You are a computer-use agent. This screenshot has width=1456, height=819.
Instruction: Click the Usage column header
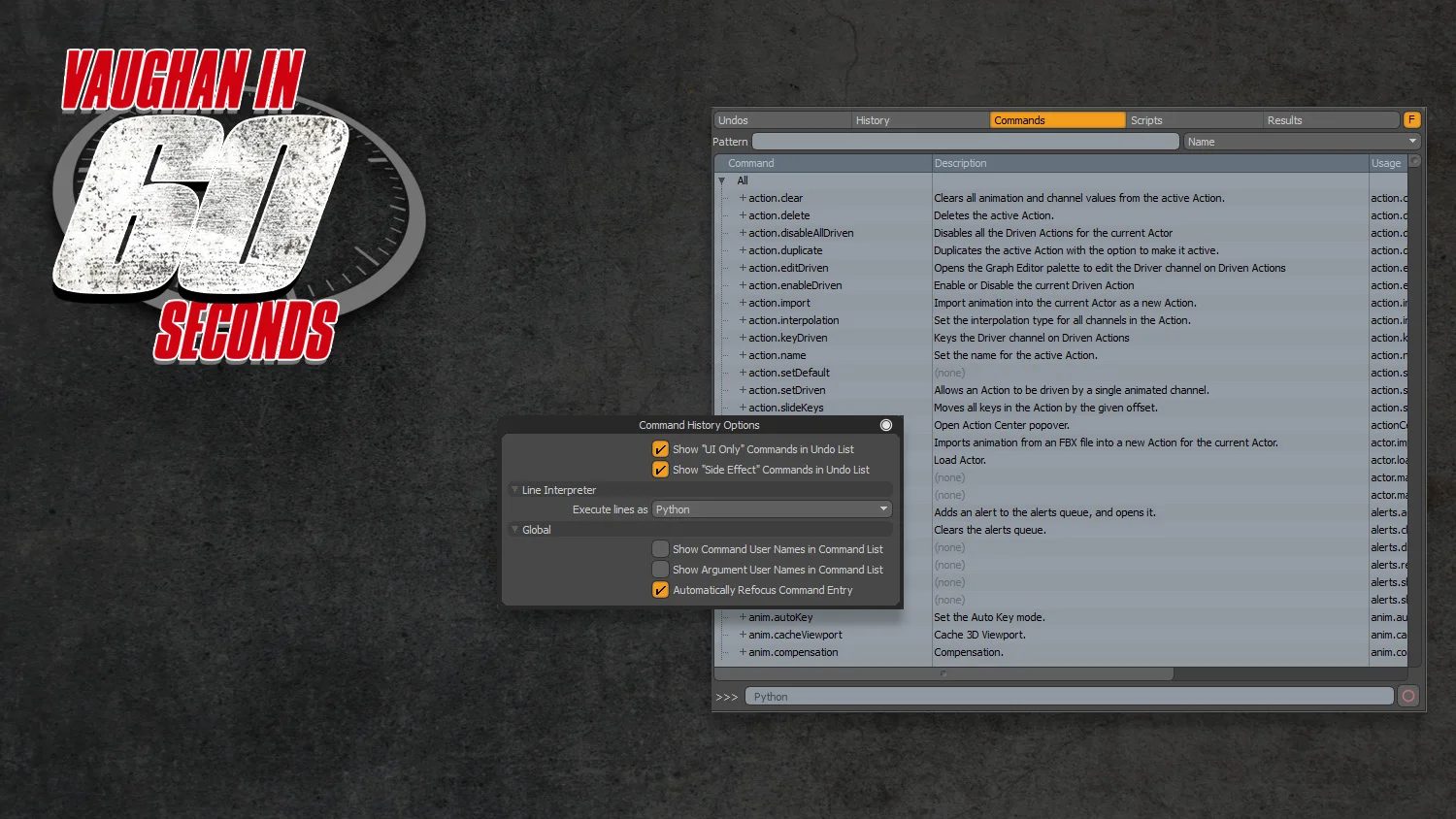pos(1388,163)
